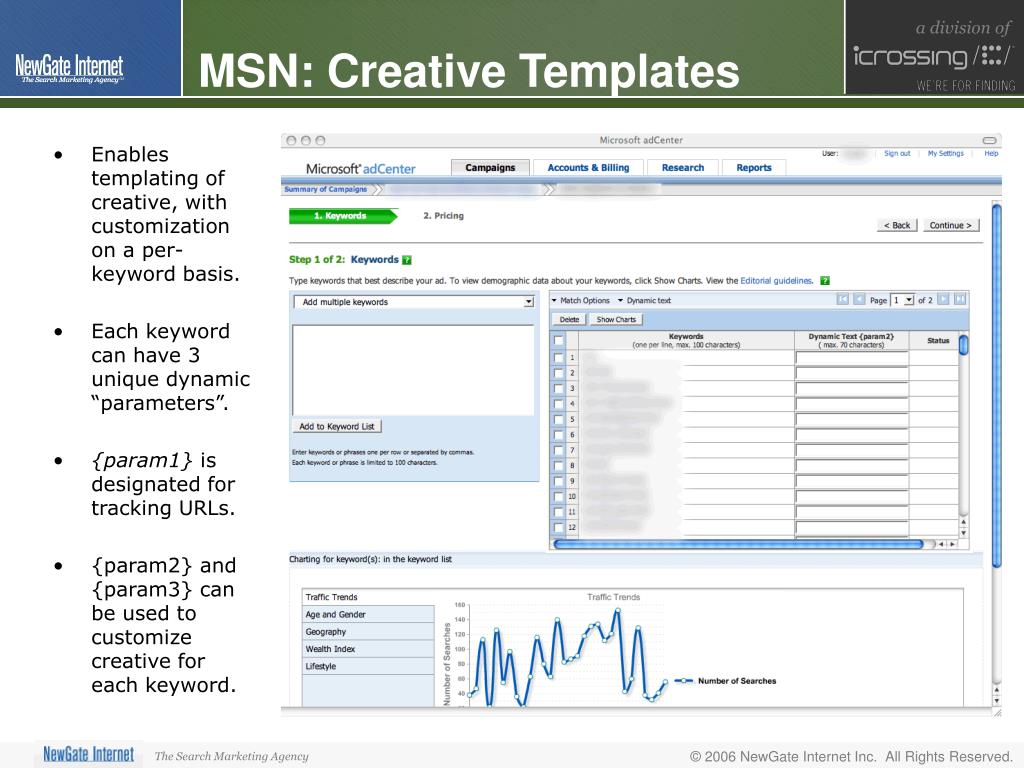Viewport: 1024px width, 768px height.
Task: Click the multiple keywords text area
Action: 413,370
